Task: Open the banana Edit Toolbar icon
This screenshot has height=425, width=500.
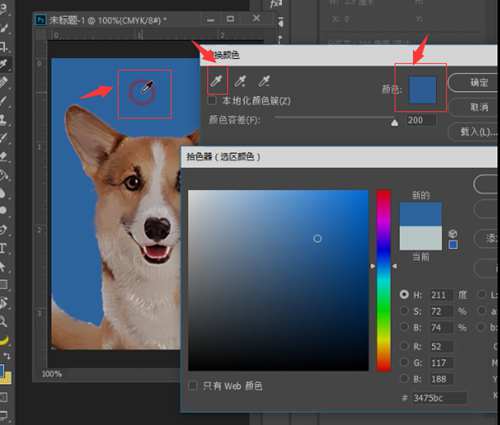Action: pos(3,340)
